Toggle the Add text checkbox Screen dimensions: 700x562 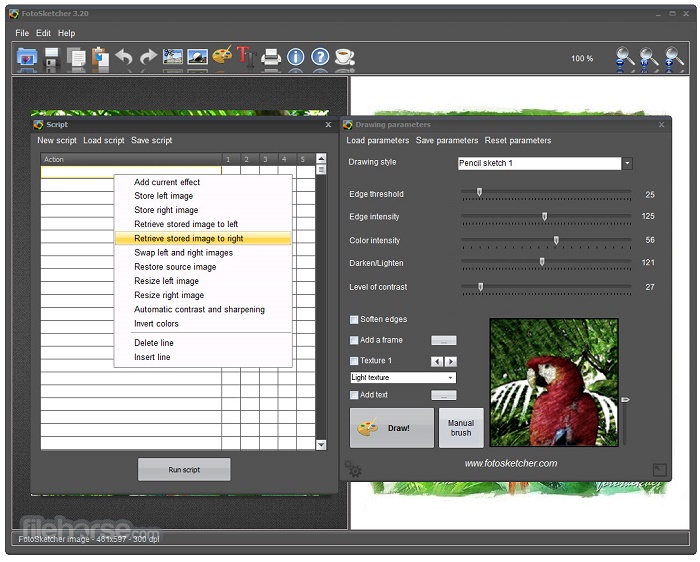click(x=354, y=395)
